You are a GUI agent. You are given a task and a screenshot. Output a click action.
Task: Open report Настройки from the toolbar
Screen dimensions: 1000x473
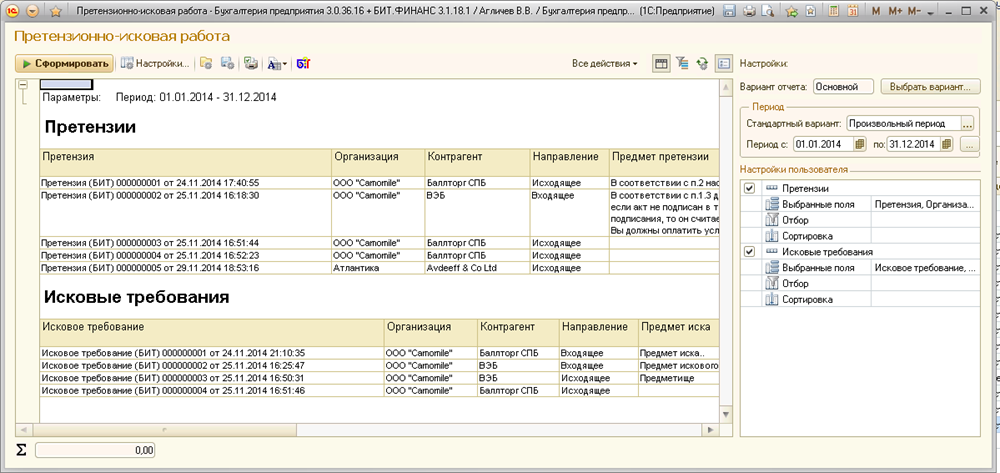tap(155, 63)
